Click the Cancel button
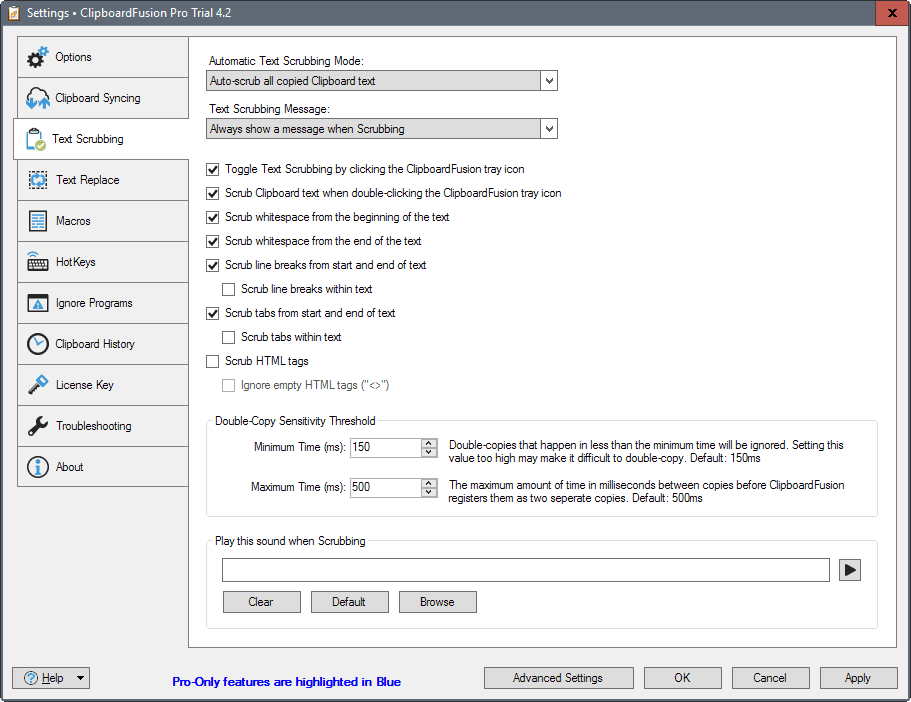Image resolution: width=911 pixels, height=702 pixels. 770,678
